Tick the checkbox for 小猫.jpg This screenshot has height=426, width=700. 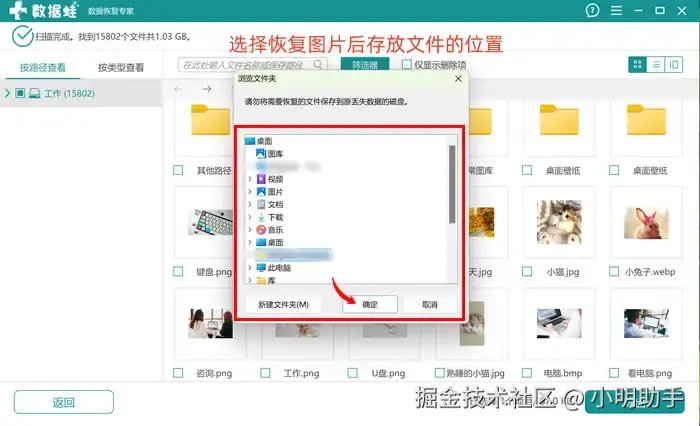coord(527,271)
